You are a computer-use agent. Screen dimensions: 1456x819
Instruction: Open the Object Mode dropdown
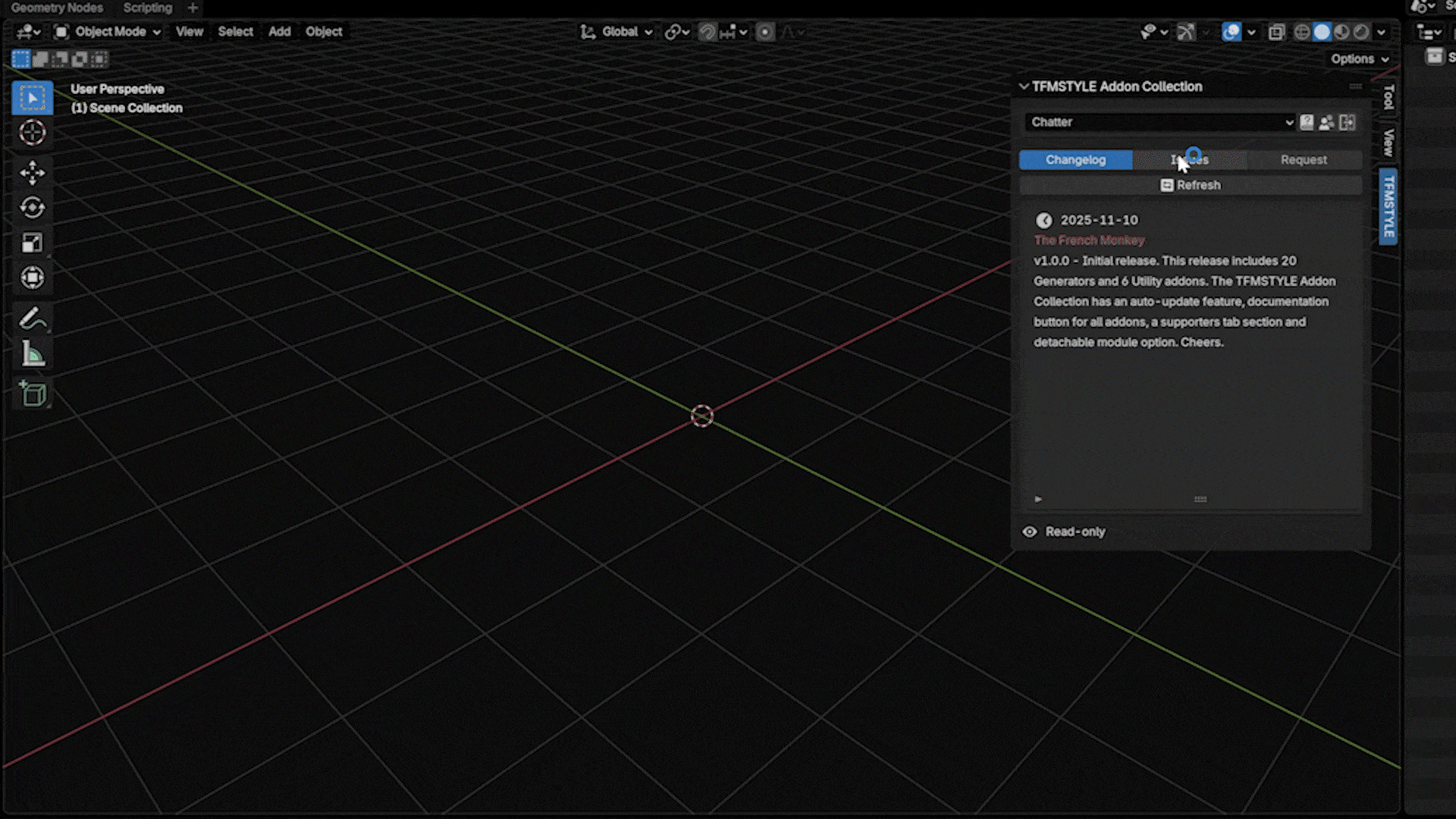coord(109,32)
